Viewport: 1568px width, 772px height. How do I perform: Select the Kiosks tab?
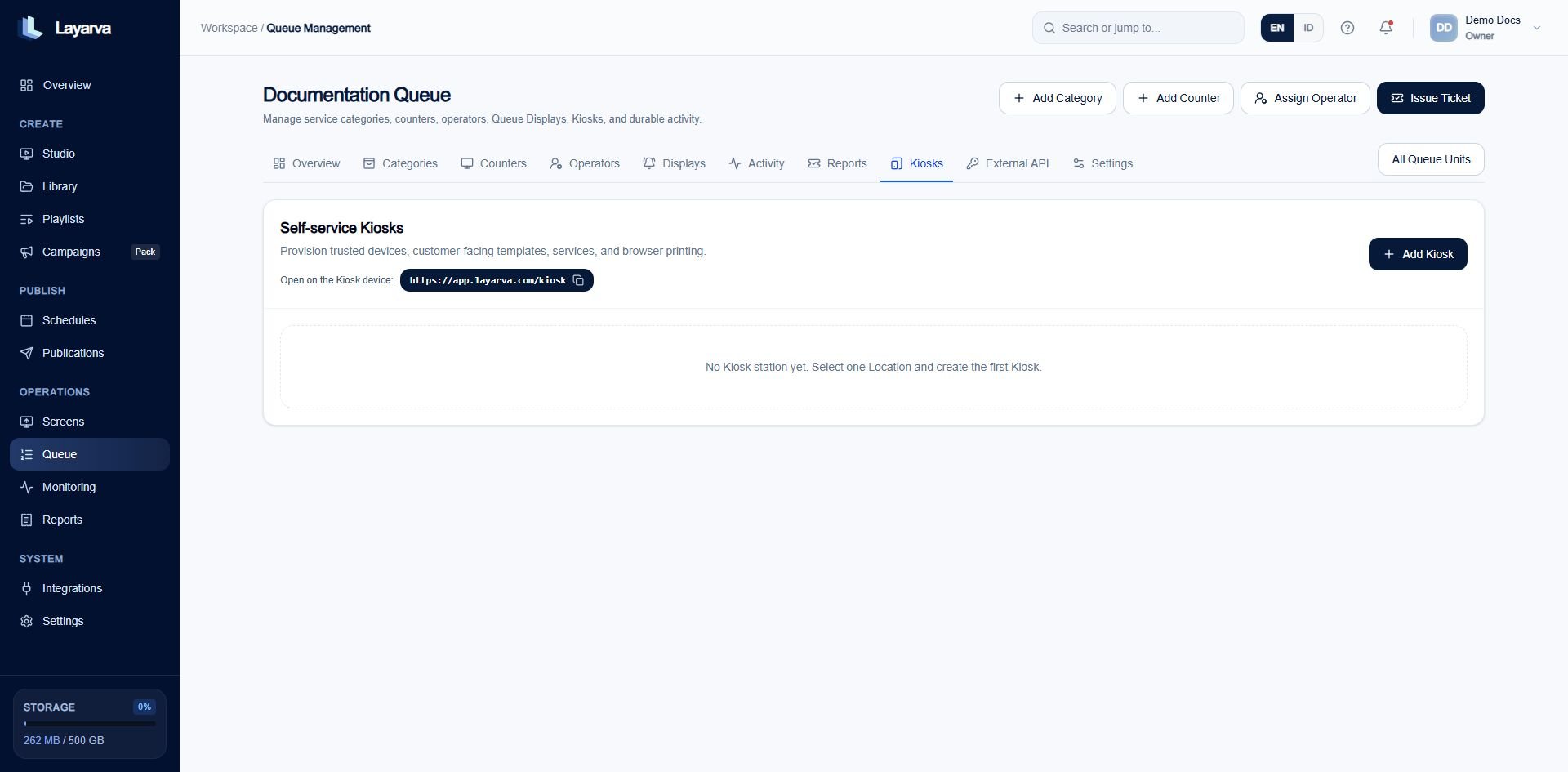pyautogui.click(x=916, y=163)
